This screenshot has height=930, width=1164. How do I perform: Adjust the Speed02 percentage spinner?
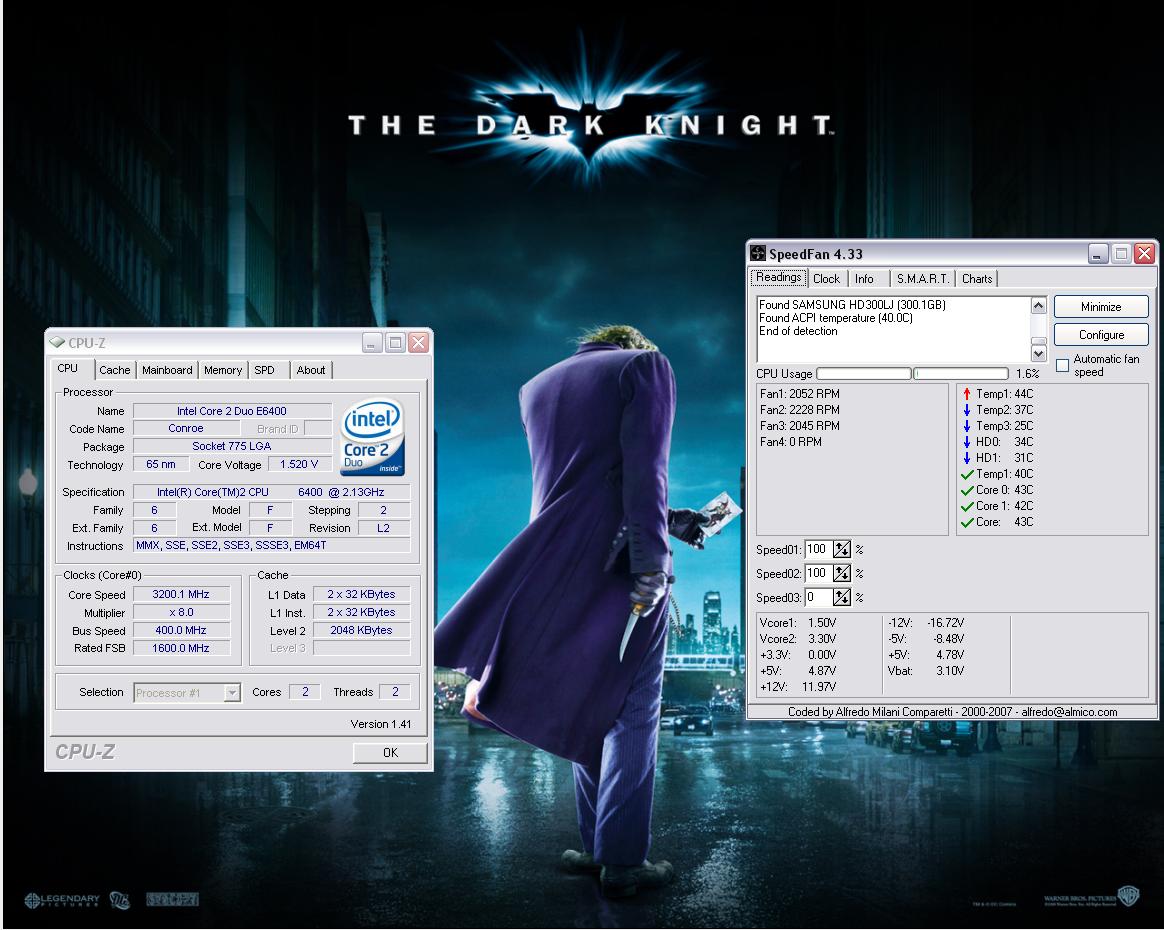click(842, 573)
